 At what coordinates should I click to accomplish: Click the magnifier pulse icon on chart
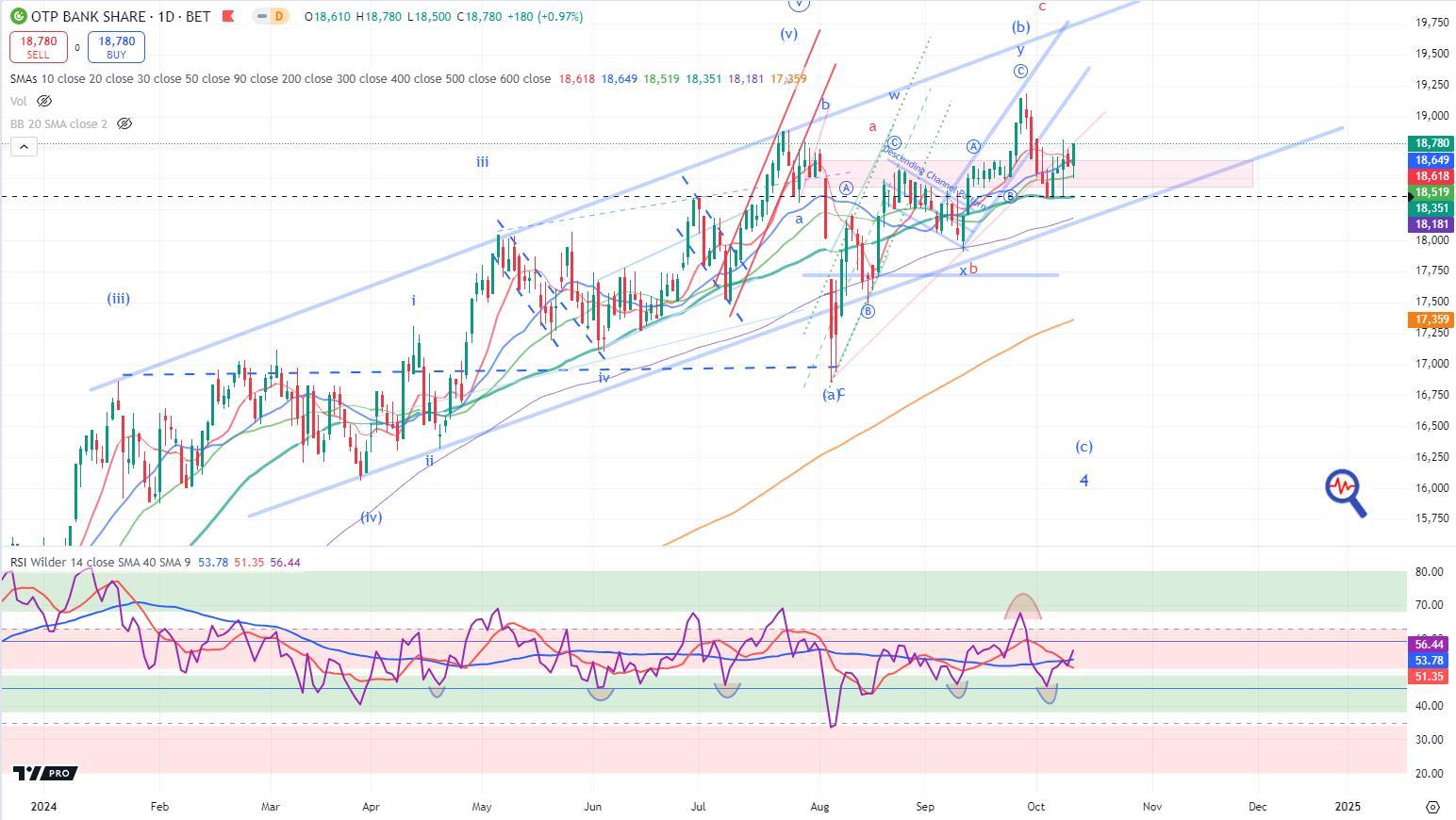coord(1346,493)
